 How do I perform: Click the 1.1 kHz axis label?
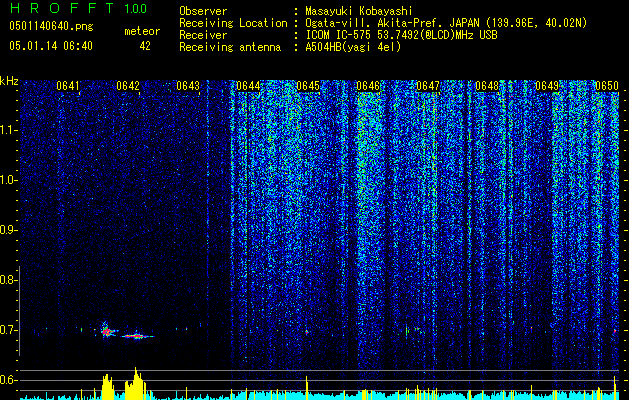pyautogui.click(x=6, y=130)
